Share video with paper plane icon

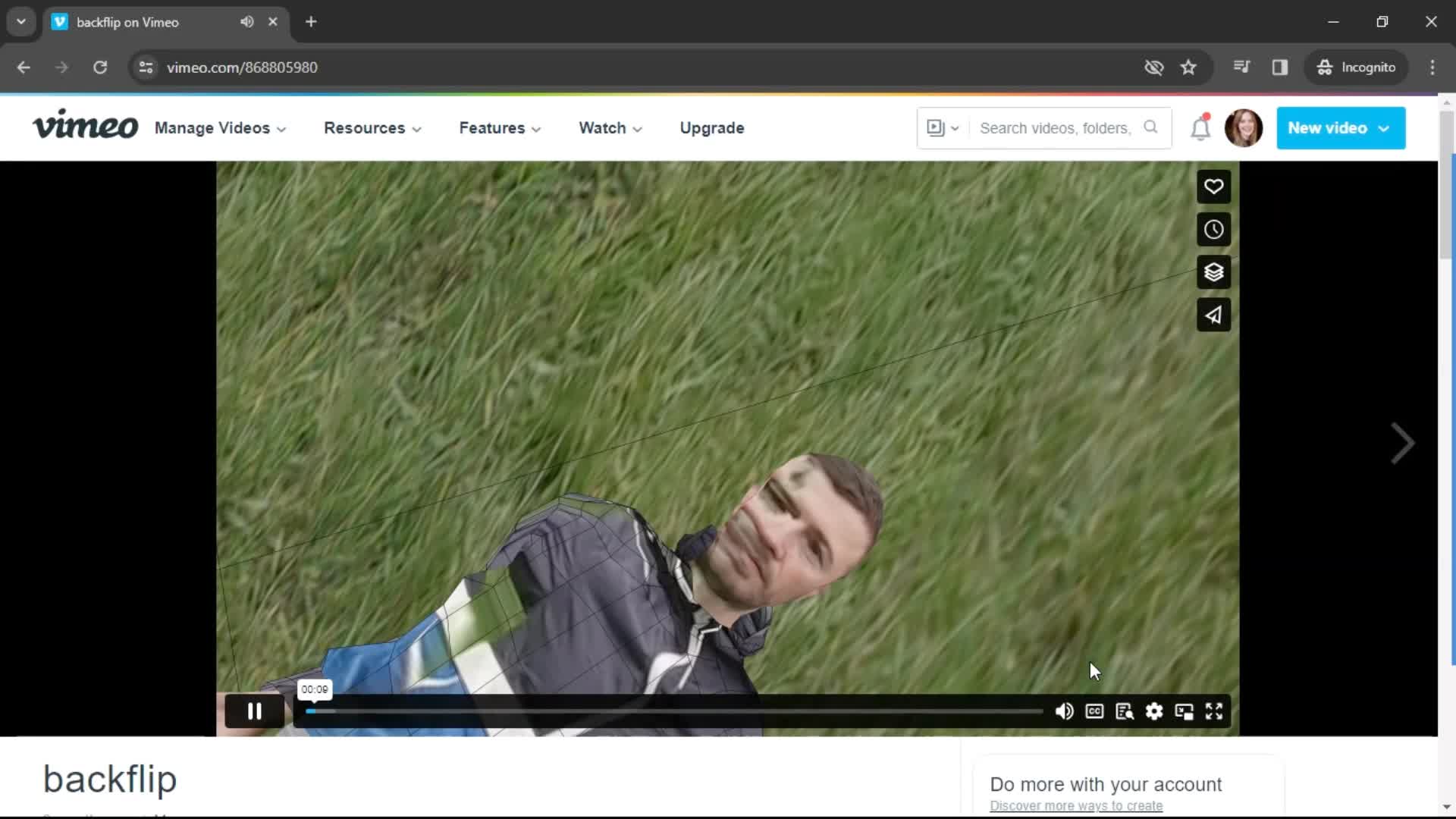tap(1213, 315)
